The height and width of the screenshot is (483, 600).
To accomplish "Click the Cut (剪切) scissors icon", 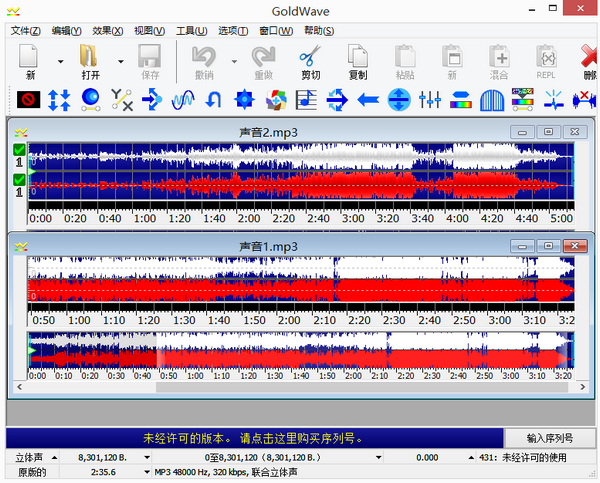I will pyautogui.click(x=310, y=56).
